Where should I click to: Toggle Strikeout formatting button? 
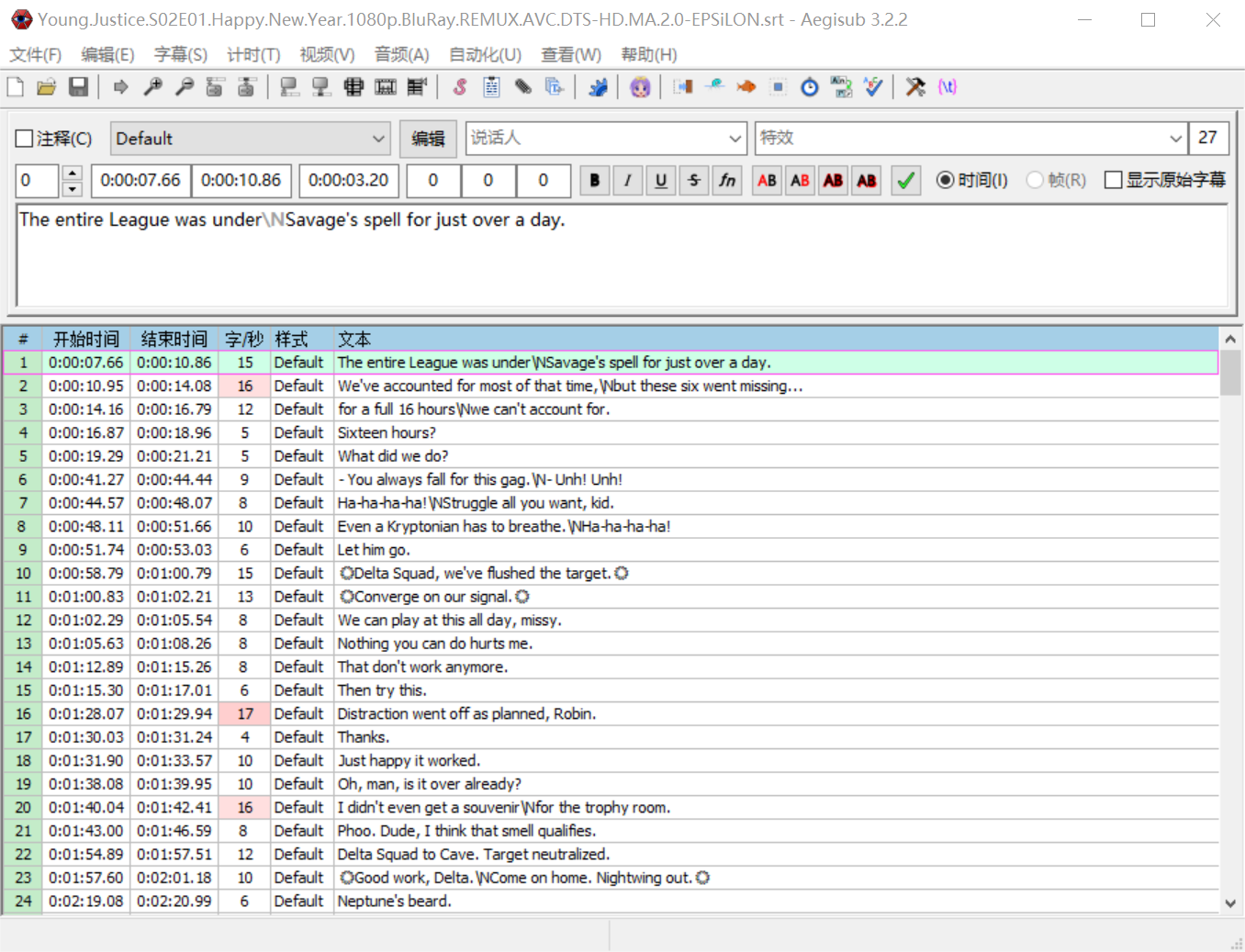[x=694, y=180]
